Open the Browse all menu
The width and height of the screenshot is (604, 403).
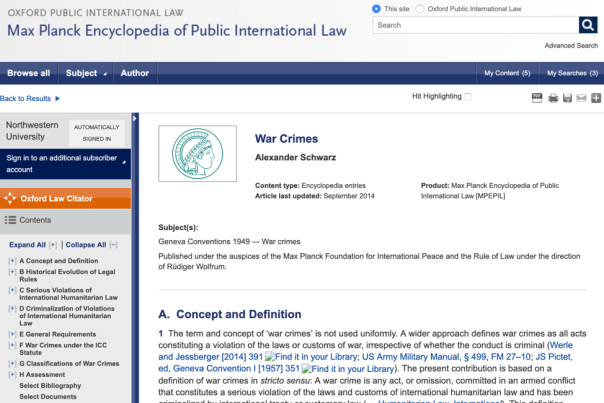[x=29, y=73]
